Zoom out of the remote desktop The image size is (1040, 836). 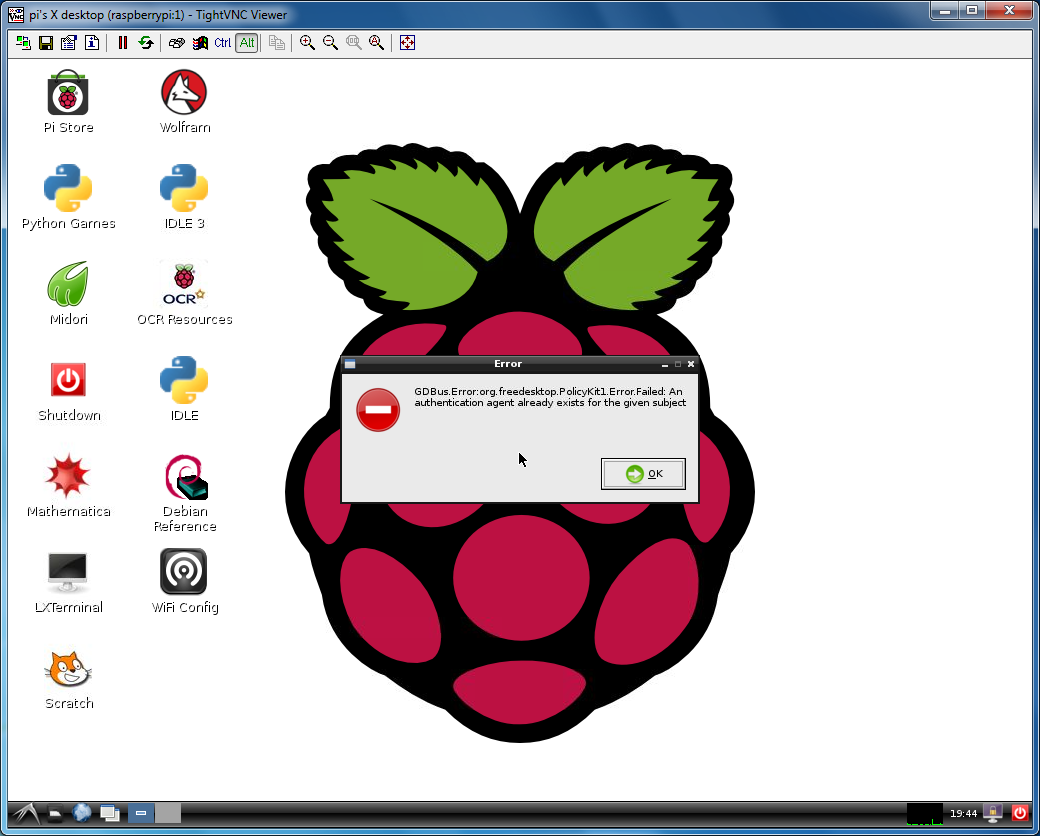tap(330, 43)
